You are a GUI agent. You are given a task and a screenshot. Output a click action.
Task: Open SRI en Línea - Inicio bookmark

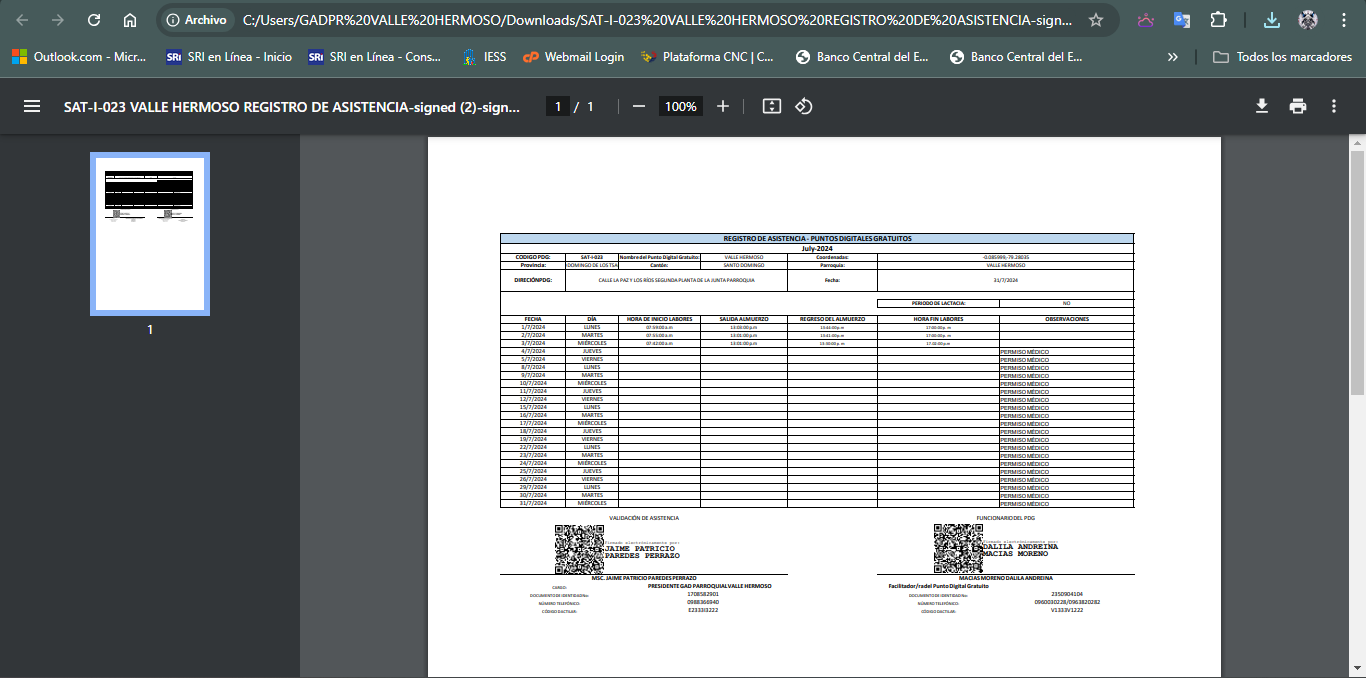coord(229,57)
